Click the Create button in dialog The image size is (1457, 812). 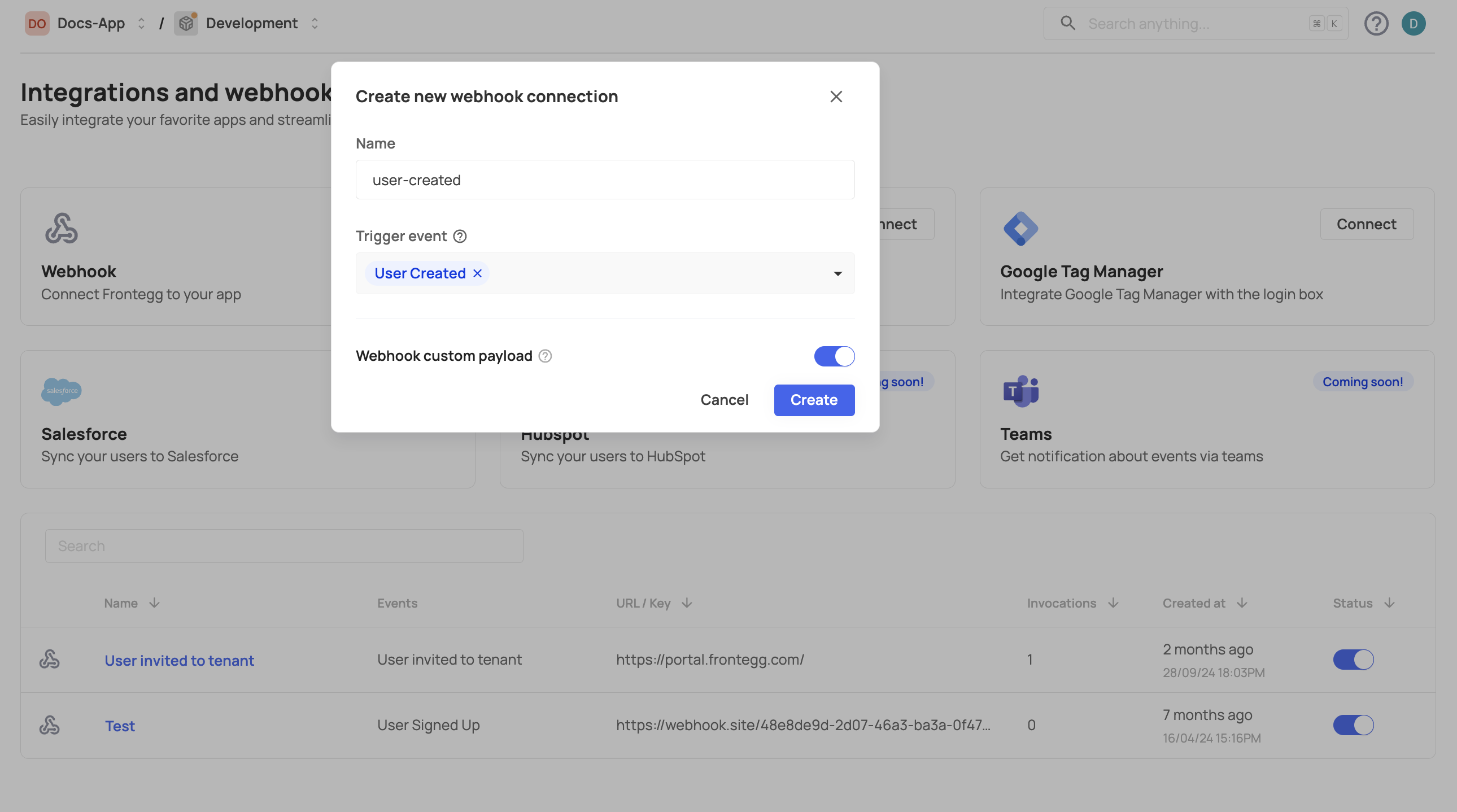813,400
